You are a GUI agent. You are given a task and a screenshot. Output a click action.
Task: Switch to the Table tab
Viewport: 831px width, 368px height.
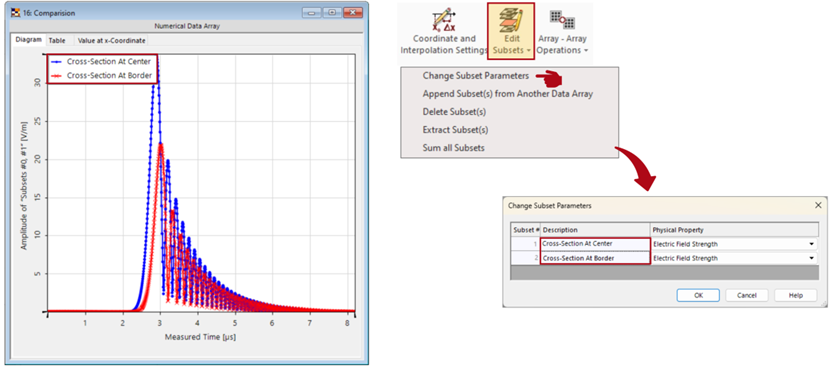(57, 40)
